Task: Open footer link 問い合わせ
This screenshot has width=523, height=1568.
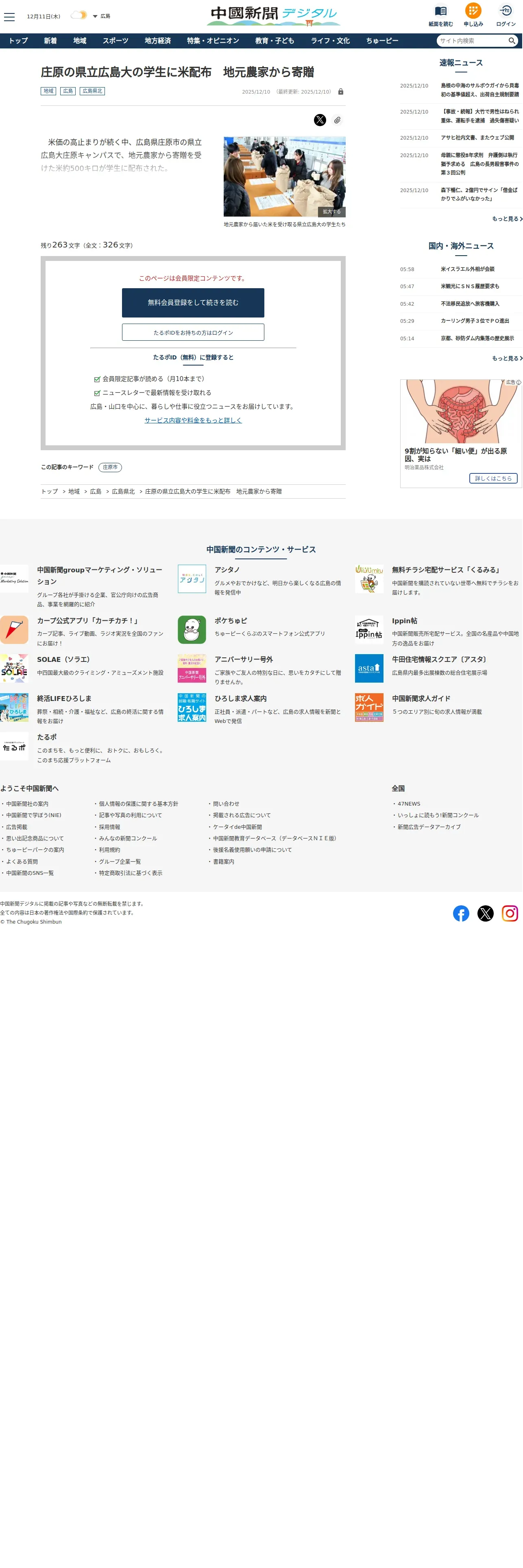Action: click(x=226, y=804)
